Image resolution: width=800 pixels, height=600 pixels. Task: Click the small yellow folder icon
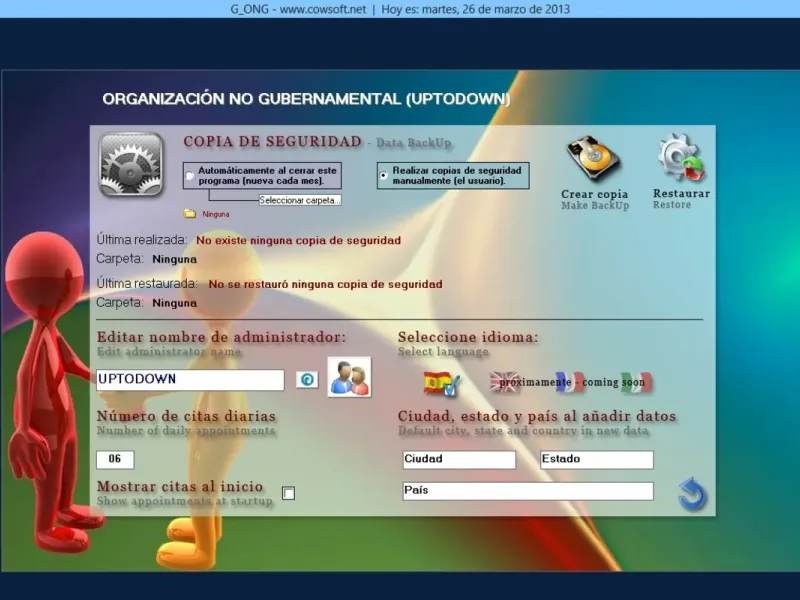190,214
